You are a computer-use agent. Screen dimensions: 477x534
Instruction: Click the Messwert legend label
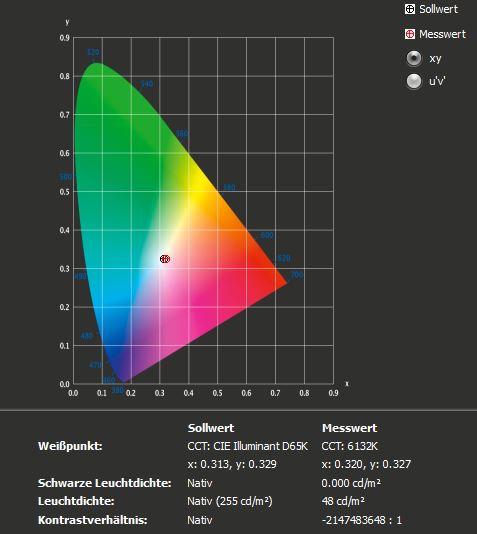click(x=442, y=34)
